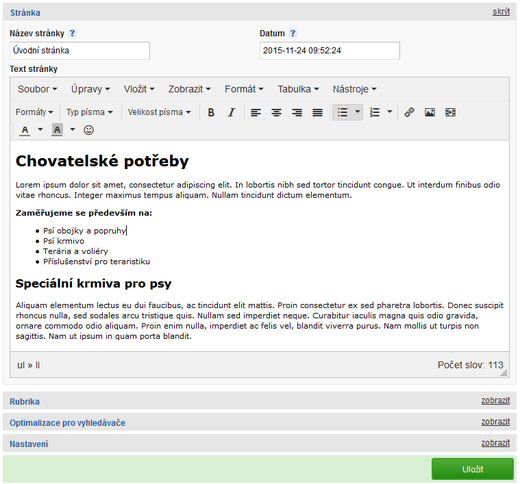Open the Tabulka menu

pyautogui.click(x=298, y=89)
